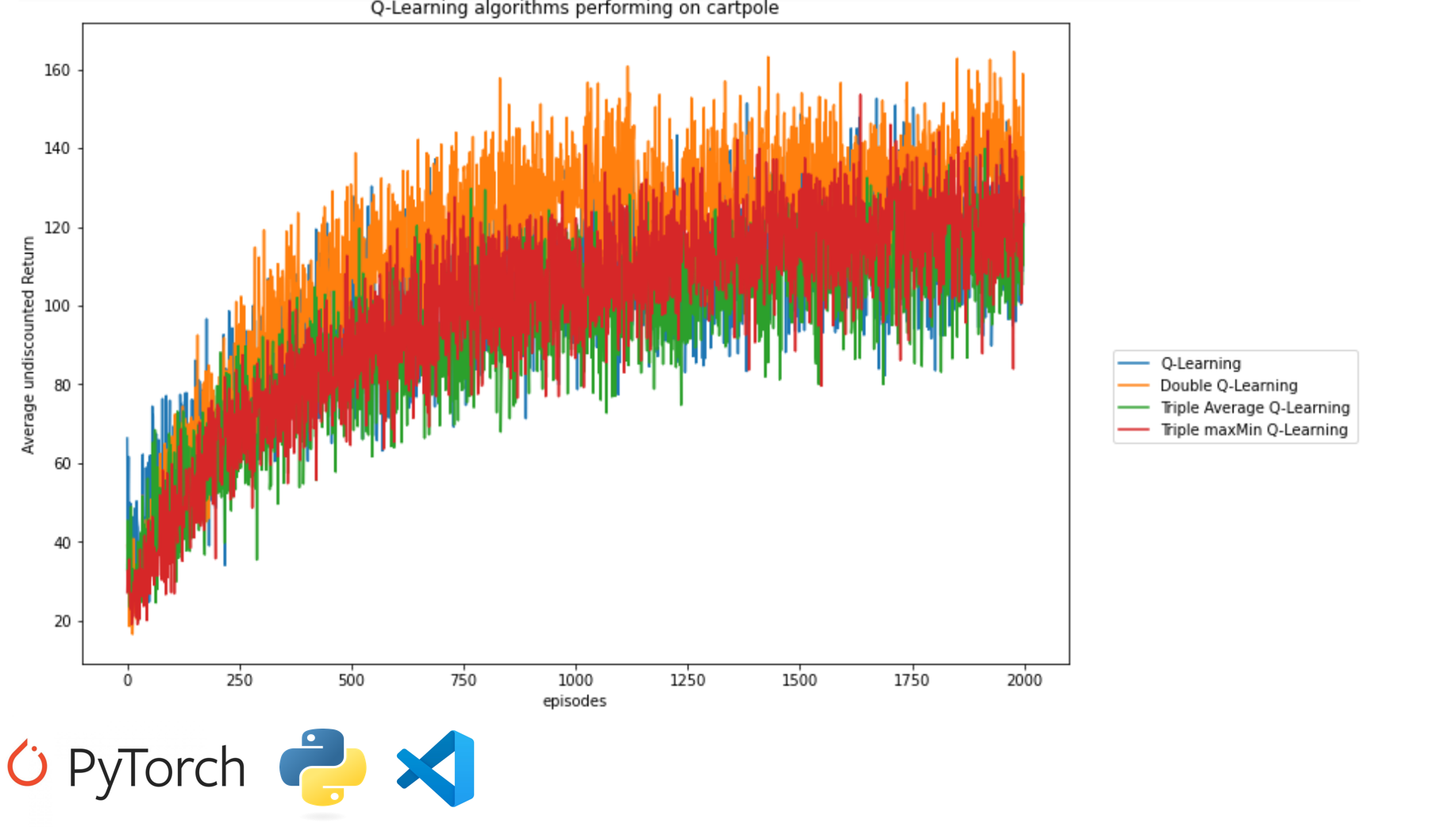Select the green Triple Average legend line

pyautogui.click(x=1133, y=408)
